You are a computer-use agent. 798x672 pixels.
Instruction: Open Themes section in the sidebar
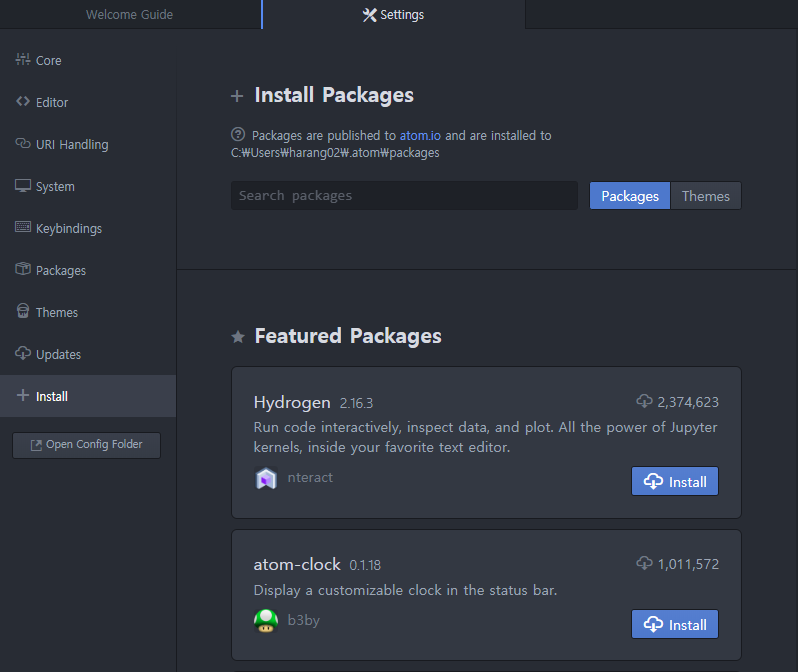[x=88, y=312]
